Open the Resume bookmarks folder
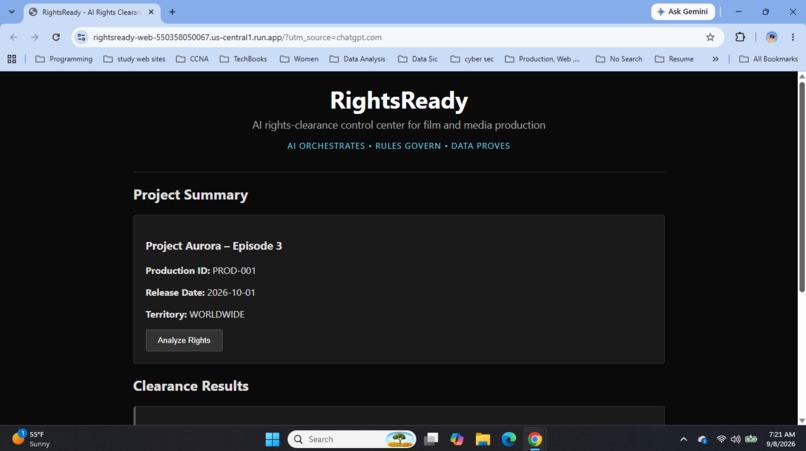The height and width of the screenshot is (451, 806). (x=674, y=59)
